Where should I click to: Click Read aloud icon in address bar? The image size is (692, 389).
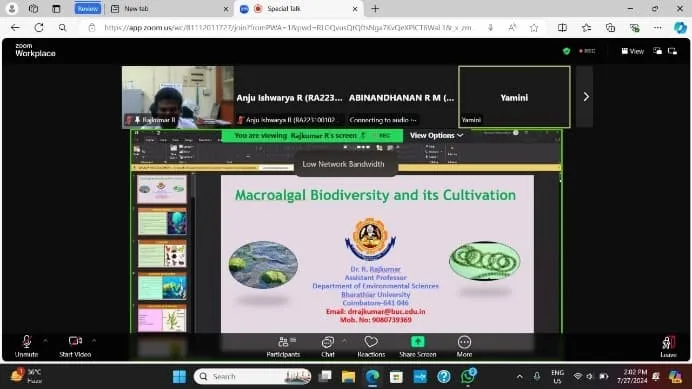[x=512, y=28]
